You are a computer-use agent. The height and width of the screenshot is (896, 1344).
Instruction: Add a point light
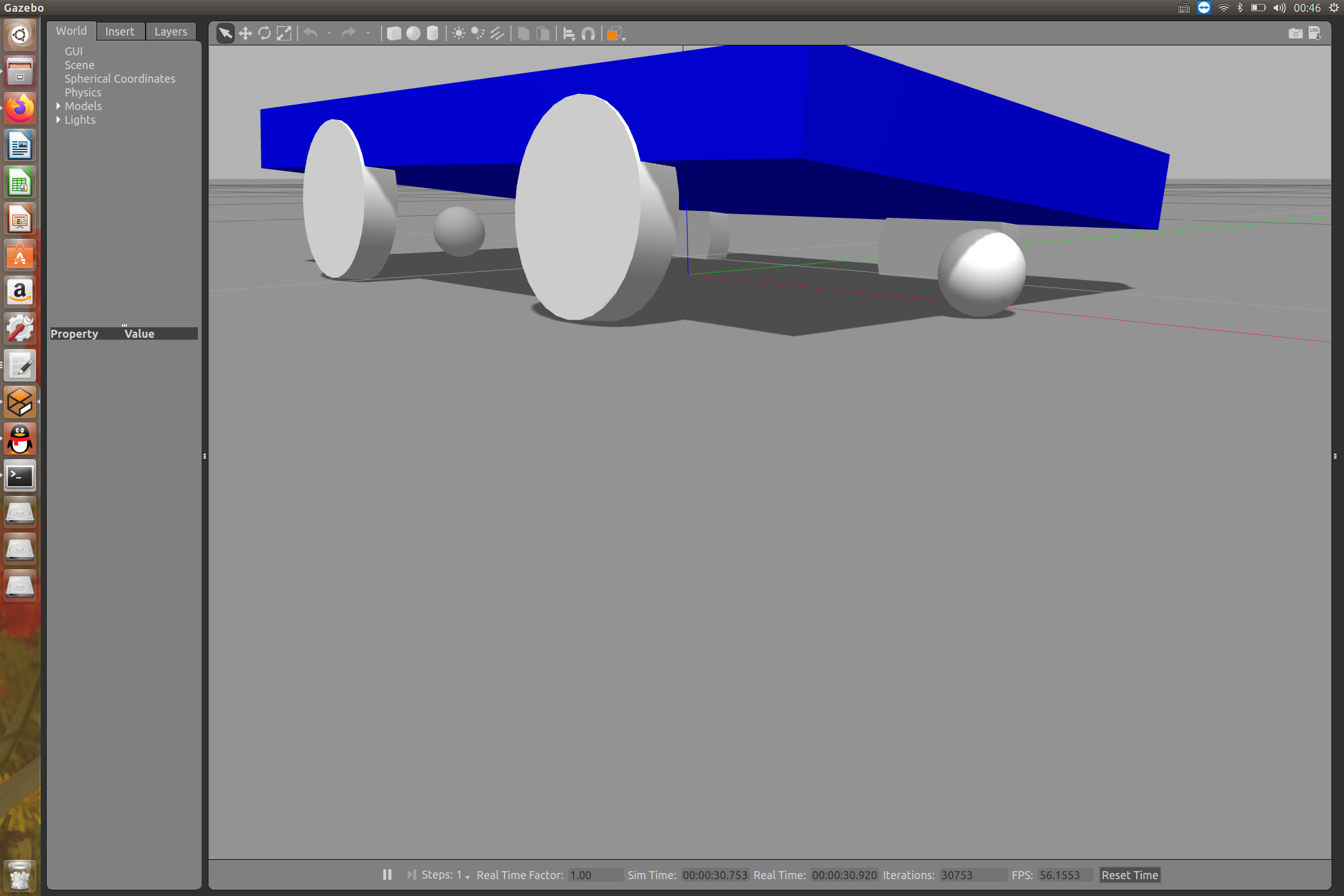click(459, 34)
